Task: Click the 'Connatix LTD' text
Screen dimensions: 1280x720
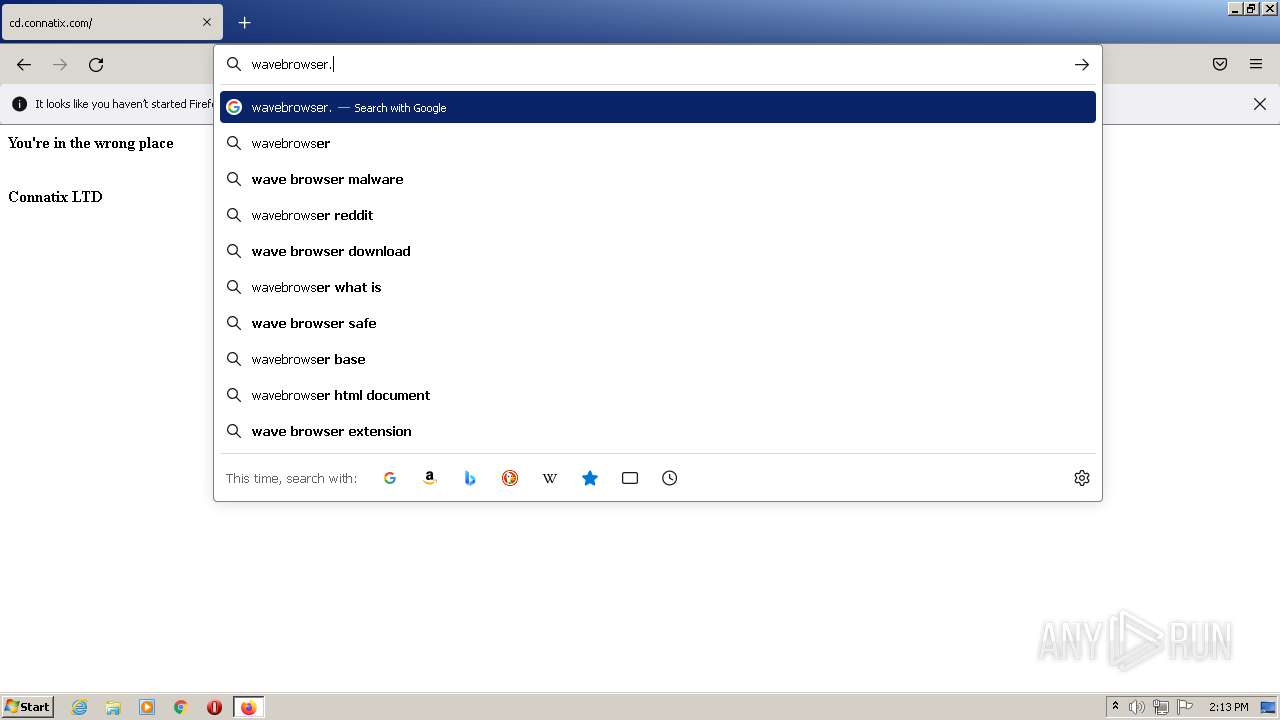Action: pyautogui.click(x=55, y=197)
